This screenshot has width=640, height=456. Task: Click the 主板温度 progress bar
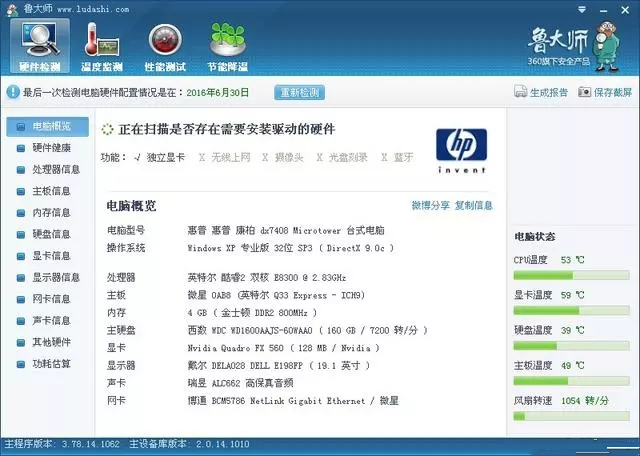pyautogui.click(x=571, y=381)
